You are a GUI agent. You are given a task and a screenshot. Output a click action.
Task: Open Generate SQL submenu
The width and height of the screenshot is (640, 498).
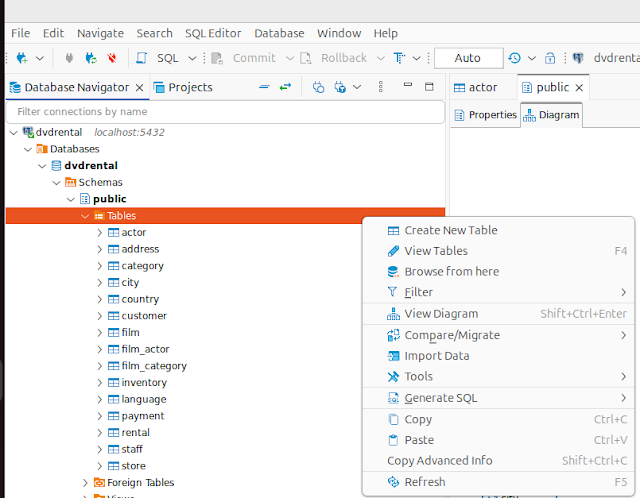[x=498, y=398]
